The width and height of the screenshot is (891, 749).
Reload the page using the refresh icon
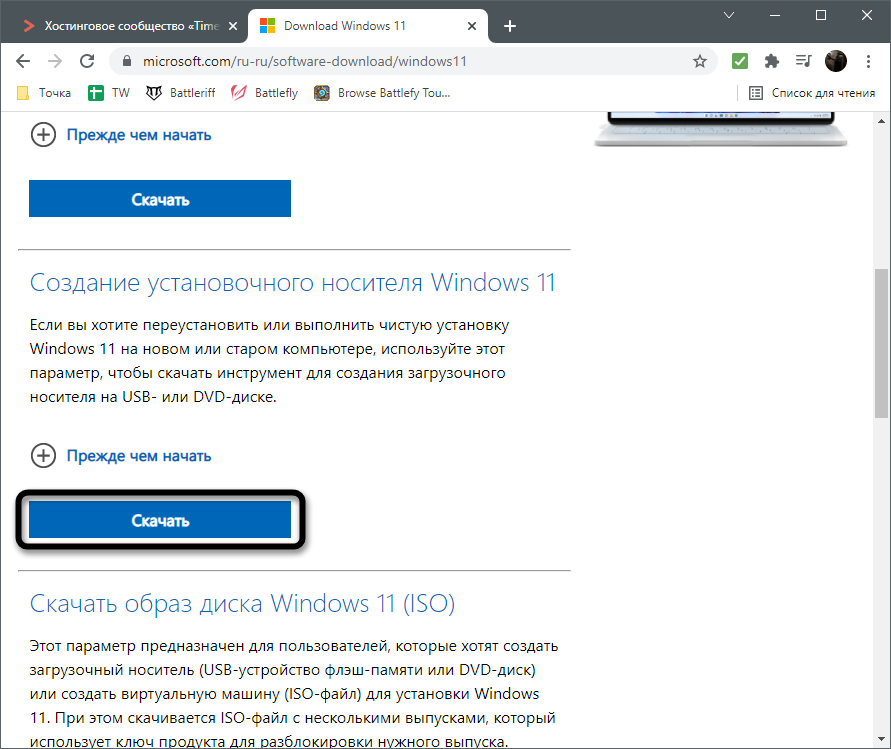point(87,61)
